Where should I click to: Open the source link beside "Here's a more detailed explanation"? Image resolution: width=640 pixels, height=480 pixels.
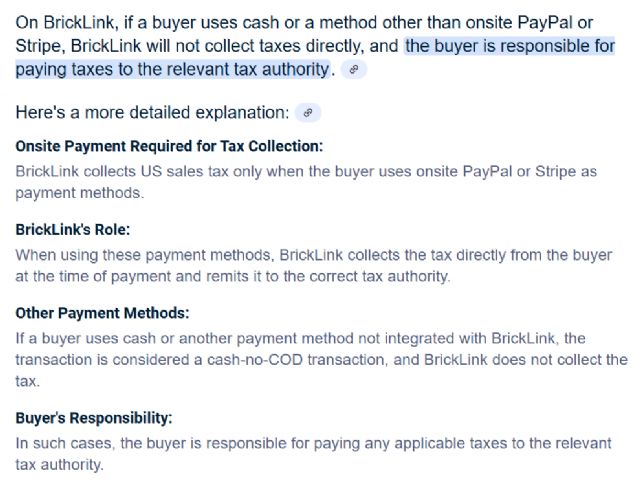[308, 113]
